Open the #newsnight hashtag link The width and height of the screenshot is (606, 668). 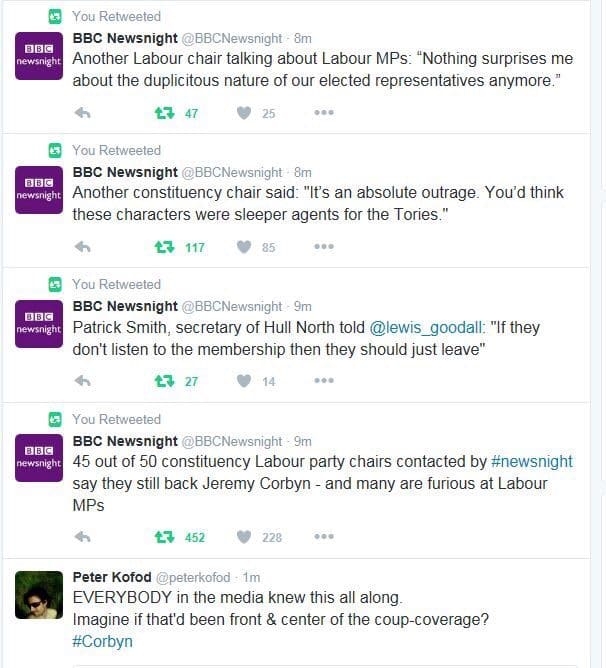(531, 461)
